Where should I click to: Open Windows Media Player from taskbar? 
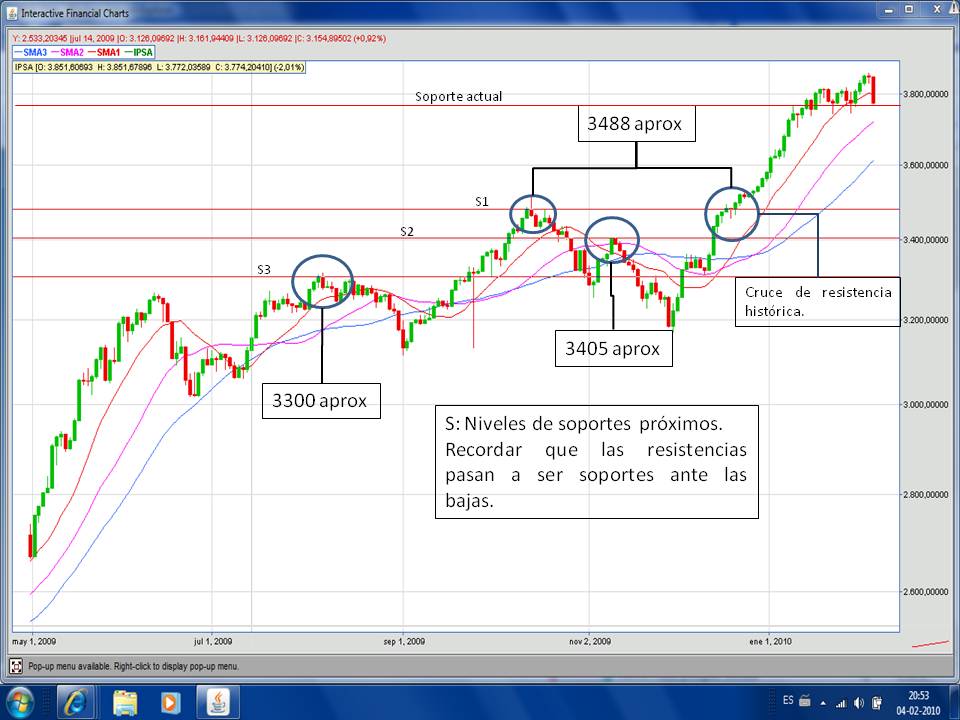[x=171, y=703]
